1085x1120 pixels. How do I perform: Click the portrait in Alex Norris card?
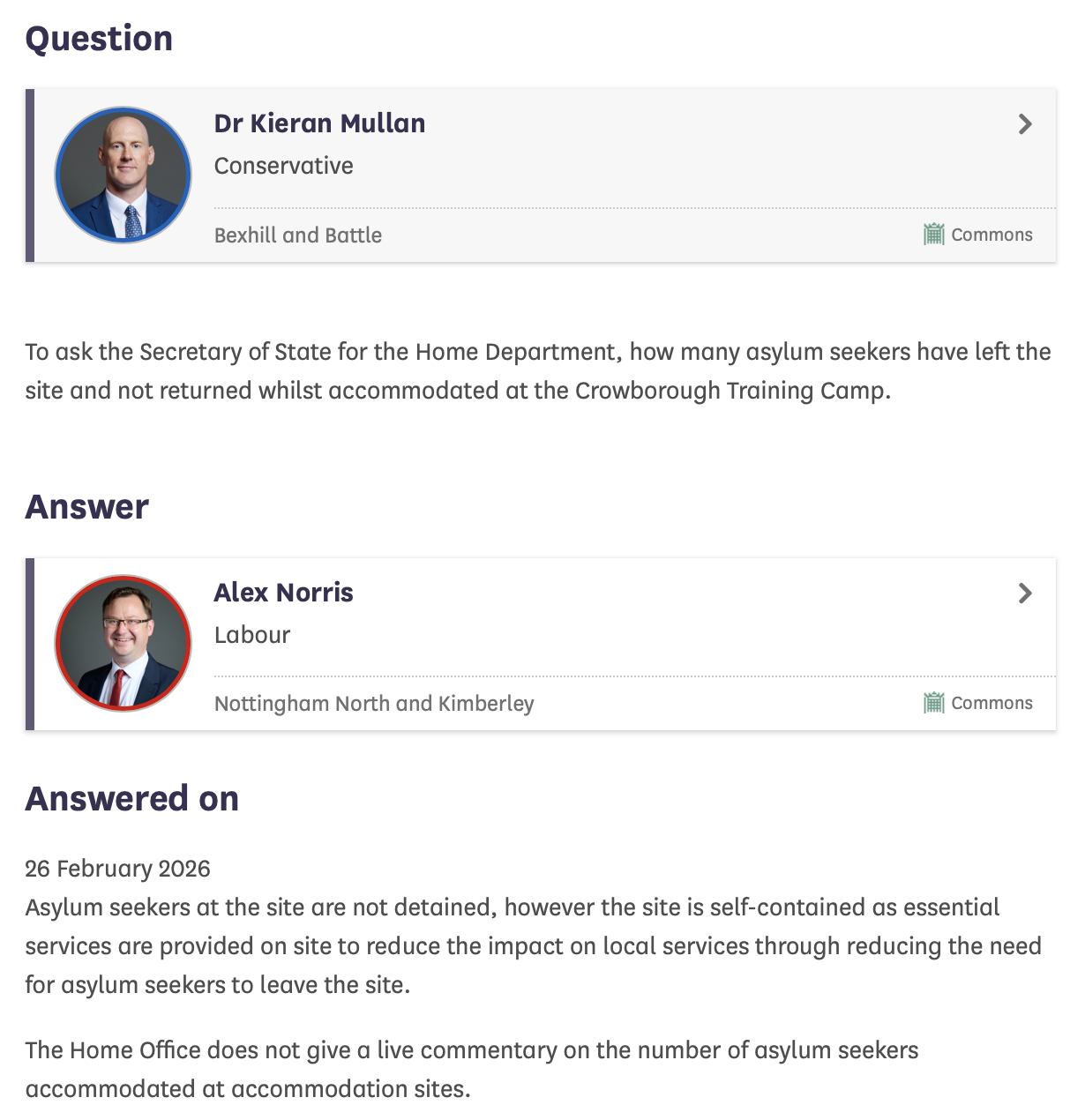123,644
